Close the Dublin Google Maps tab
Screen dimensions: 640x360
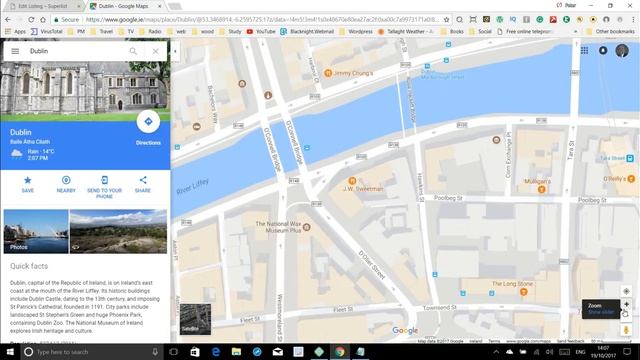tap(160, 6)
